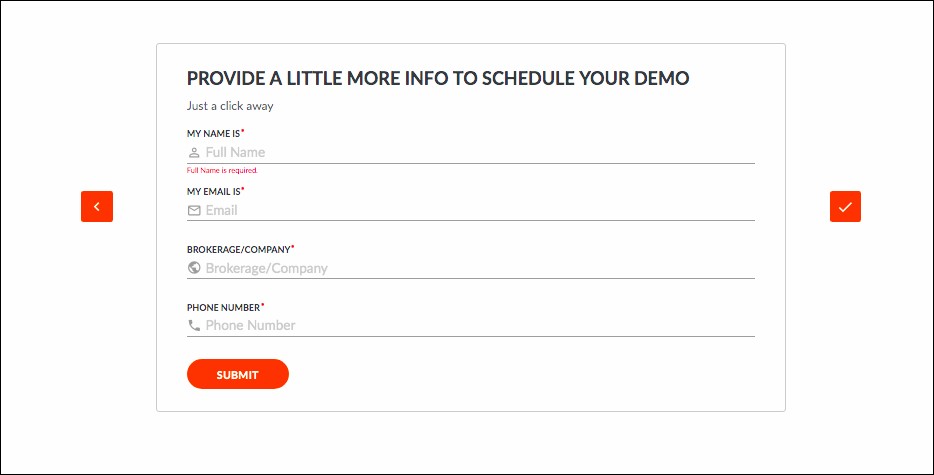Click the envelope icon beside Email
The image size is (934, 475).
point(194,210)
